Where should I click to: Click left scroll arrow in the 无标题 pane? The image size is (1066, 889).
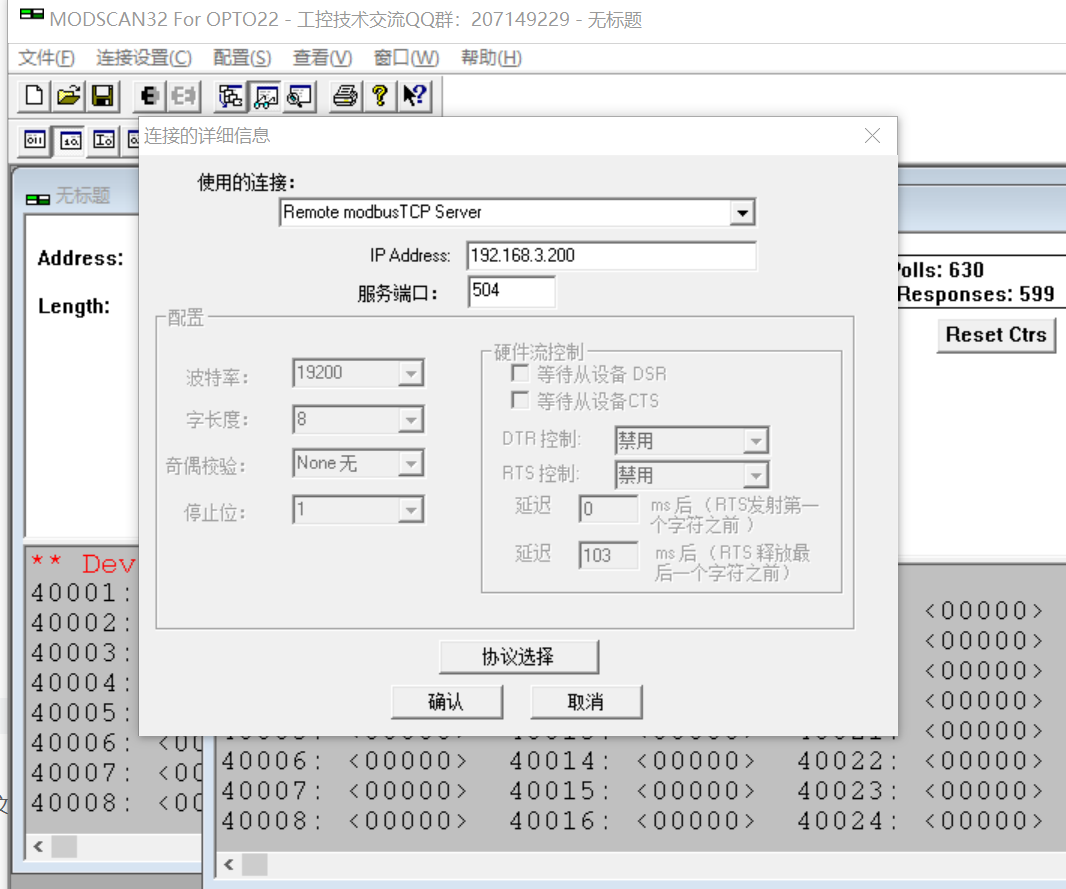pos(38,846)
